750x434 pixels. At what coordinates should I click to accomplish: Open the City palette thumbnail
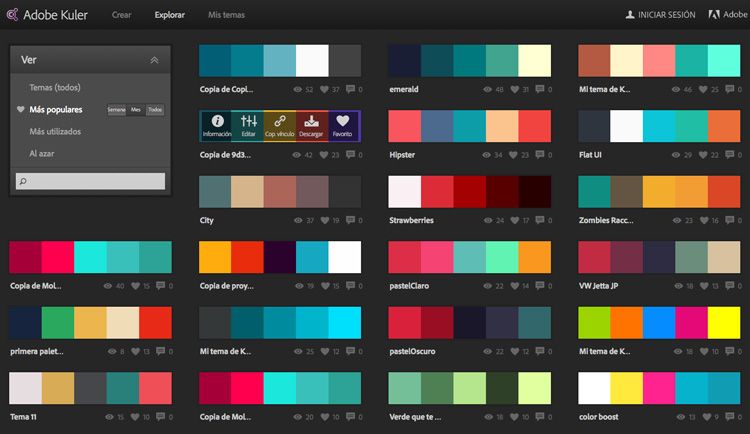[x=280, y=192]
